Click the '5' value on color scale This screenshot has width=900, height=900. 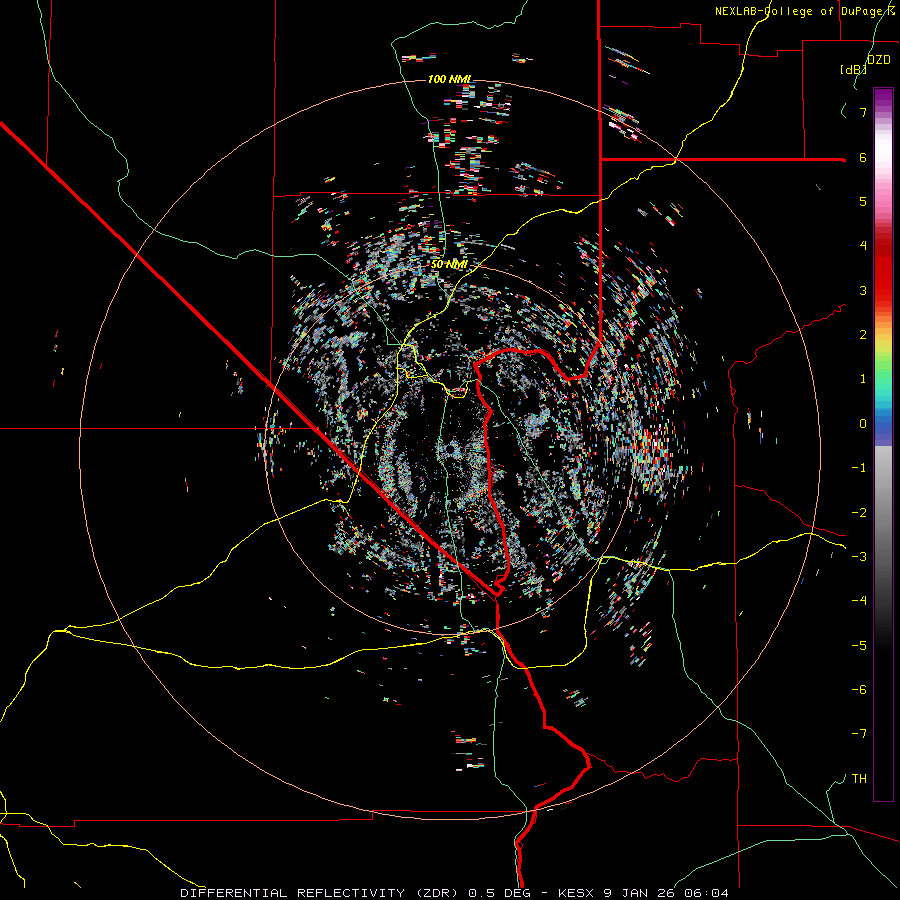tap(863, 201)
